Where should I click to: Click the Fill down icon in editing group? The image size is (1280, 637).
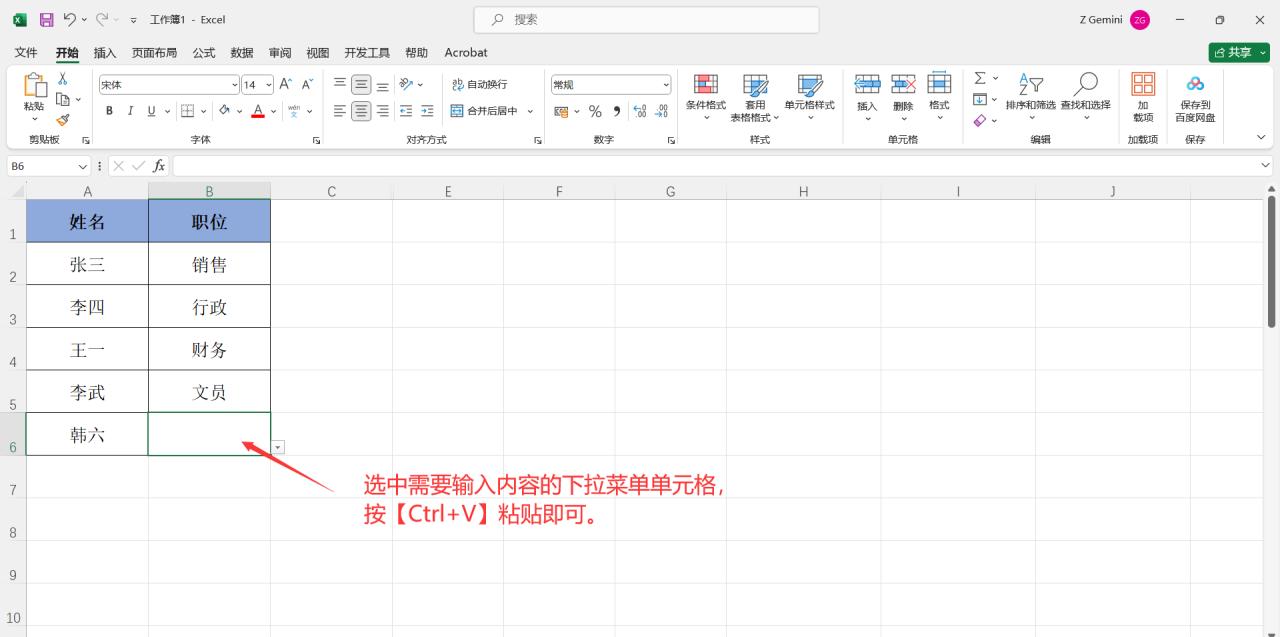click(980, 99)
